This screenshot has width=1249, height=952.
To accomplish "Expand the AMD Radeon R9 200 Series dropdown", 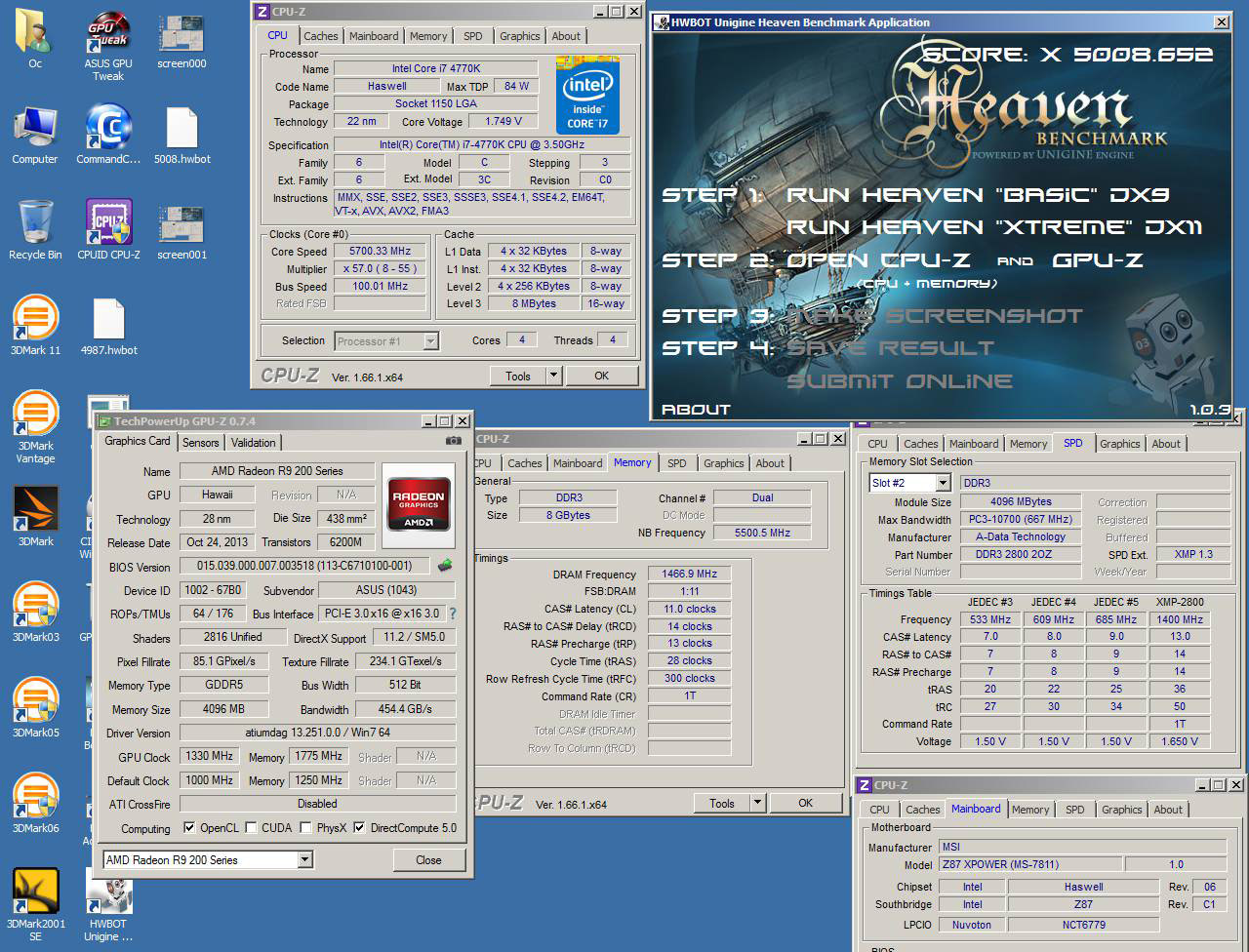I will 304,859.
